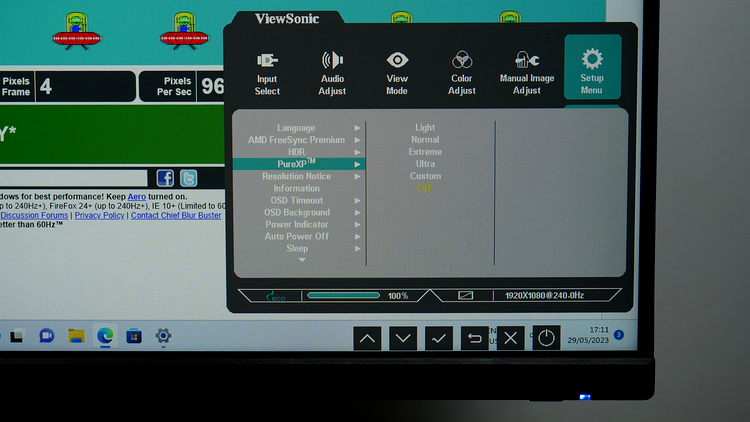Expand the OSD Timeout arrow
Viewport: 750px width, 422px height.
point(357,200)
